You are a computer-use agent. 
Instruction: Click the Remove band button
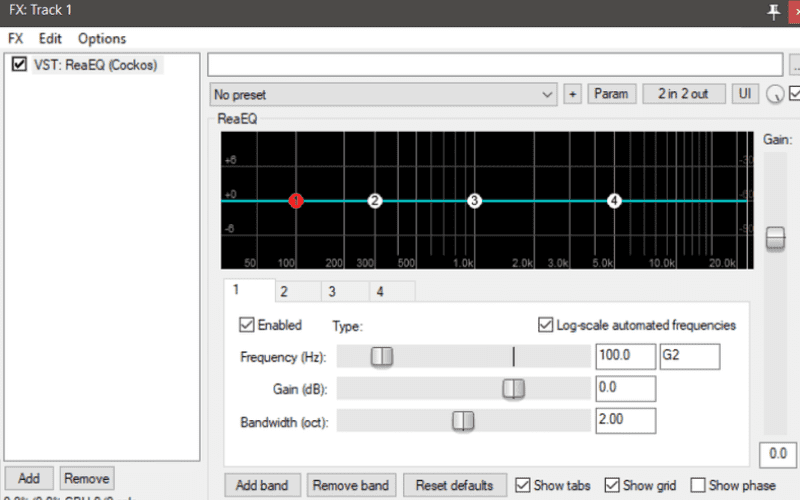click(x=351, y=485)
